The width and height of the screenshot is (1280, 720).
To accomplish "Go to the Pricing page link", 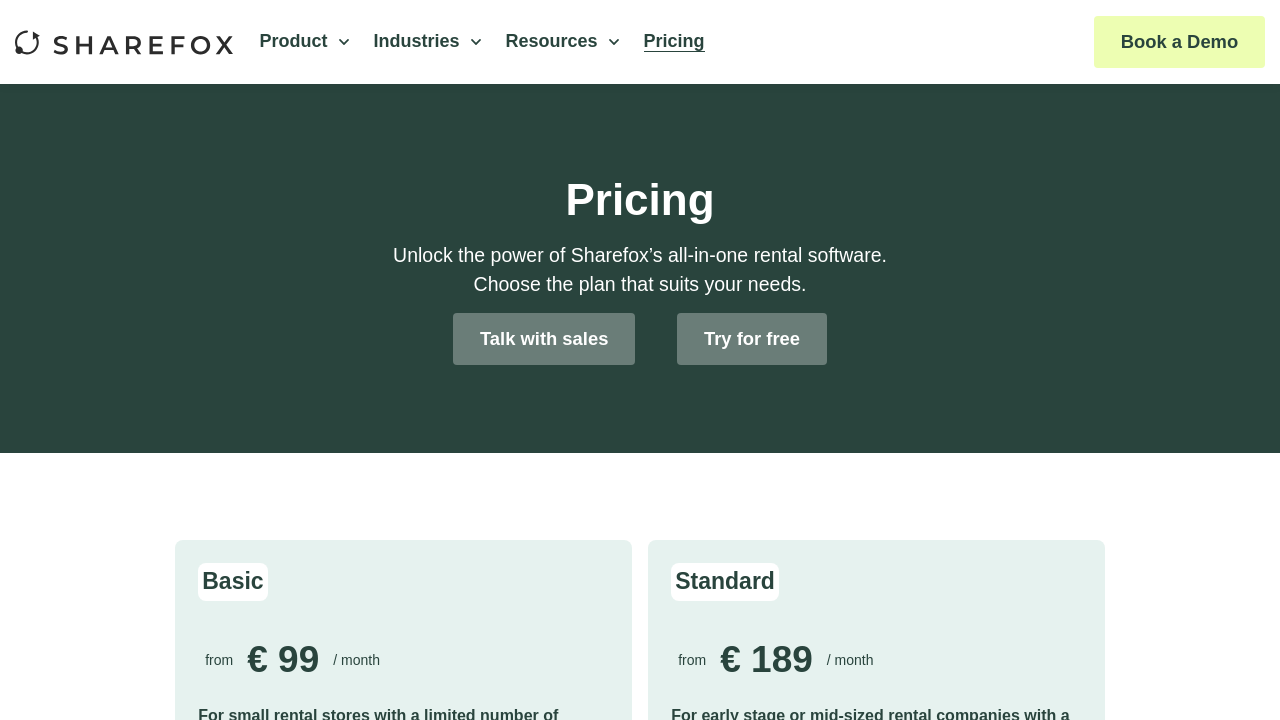I will point(674,41).
